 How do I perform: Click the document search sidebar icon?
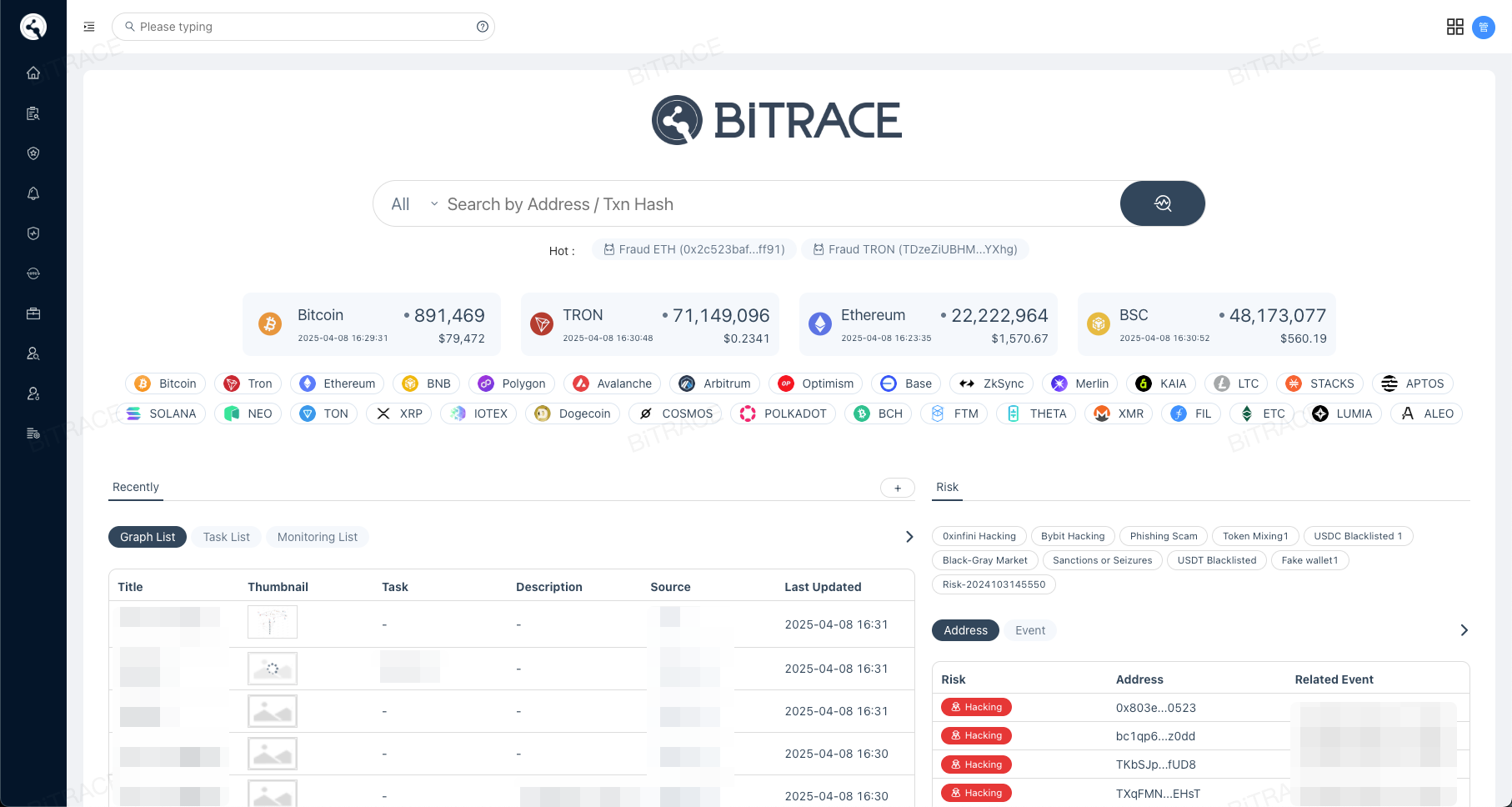[33, 113]
